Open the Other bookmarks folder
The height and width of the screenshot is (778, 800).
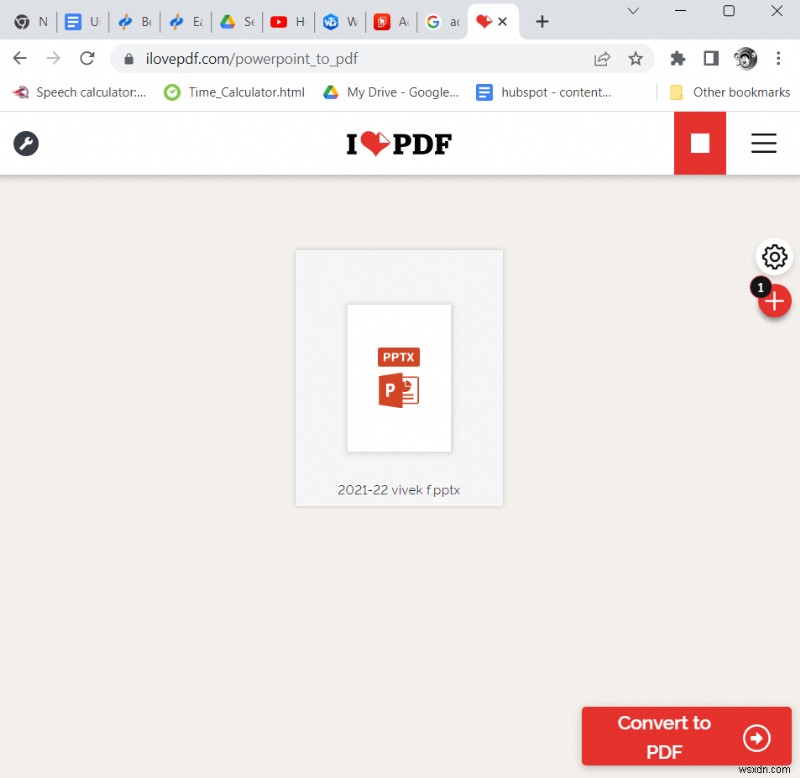coord(728,92)
